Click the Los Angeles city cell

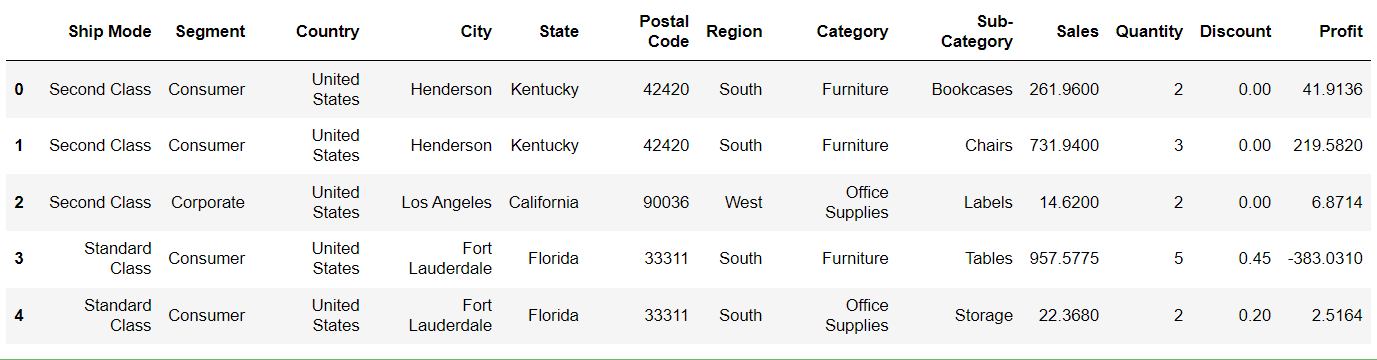tap(447, 202)
